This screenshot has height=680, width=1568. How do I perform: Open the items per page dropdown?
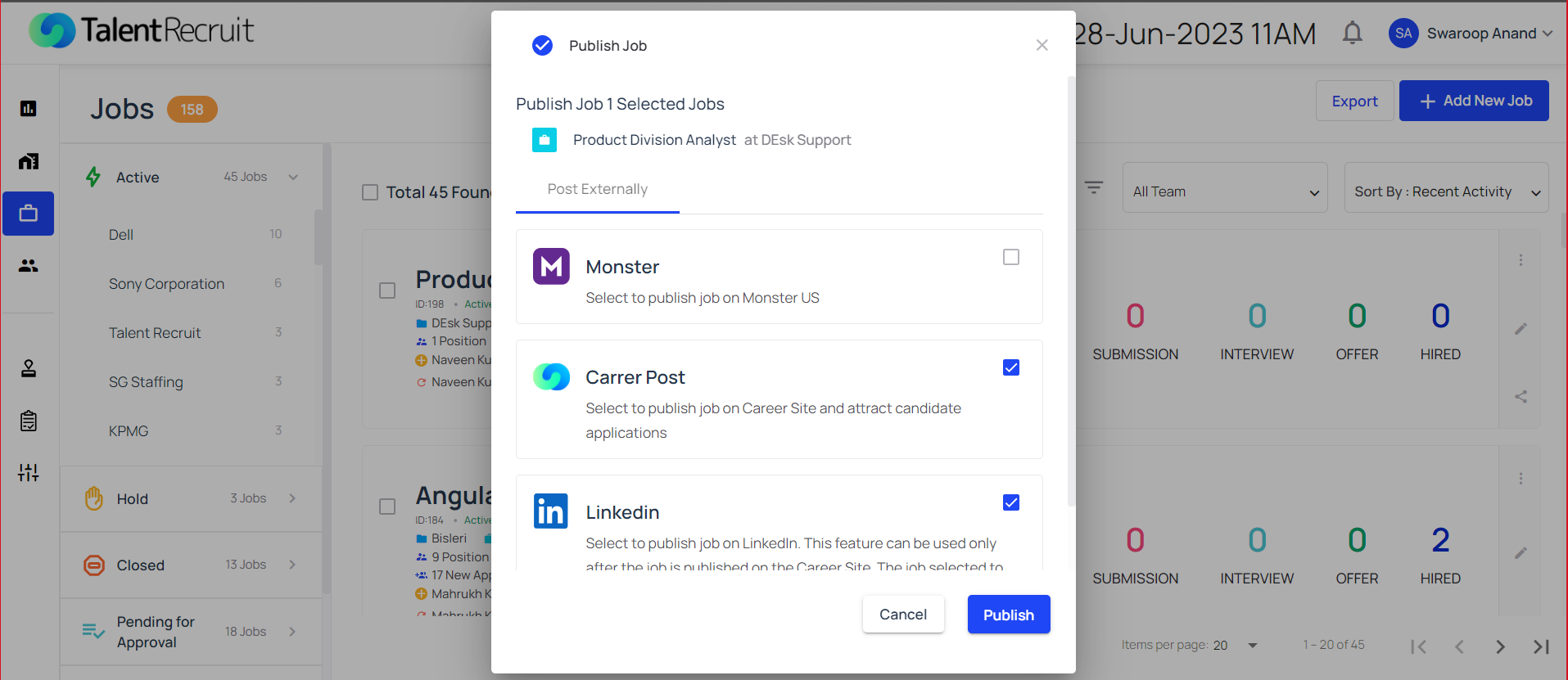(1235, 645)
